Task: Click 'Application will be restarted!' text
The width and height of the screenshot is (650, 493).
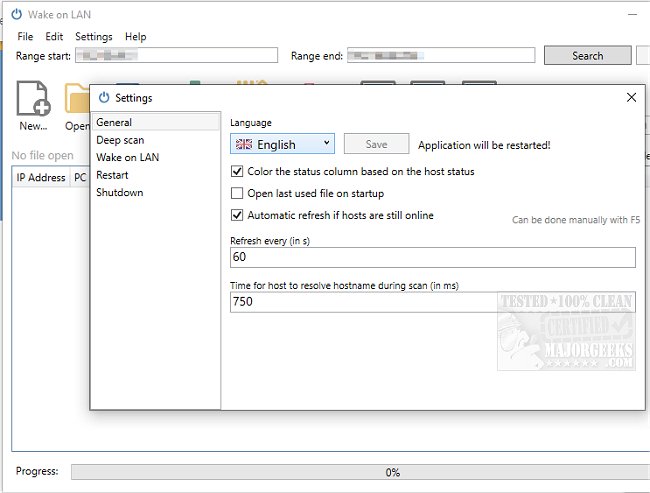Action: (484, 145)
